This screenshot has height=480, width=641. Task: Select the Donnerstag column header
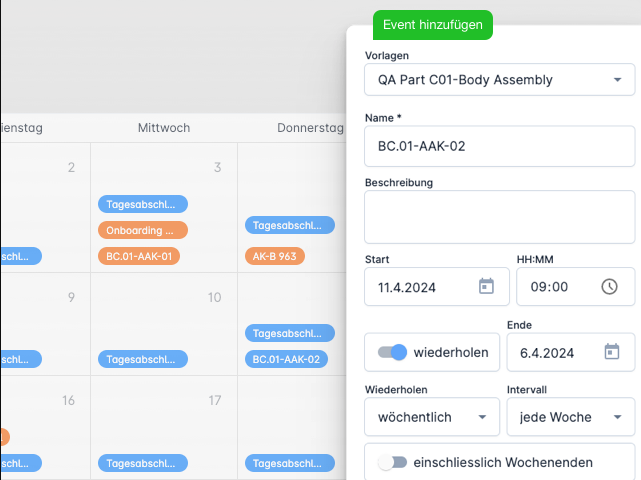click(310, 128)
